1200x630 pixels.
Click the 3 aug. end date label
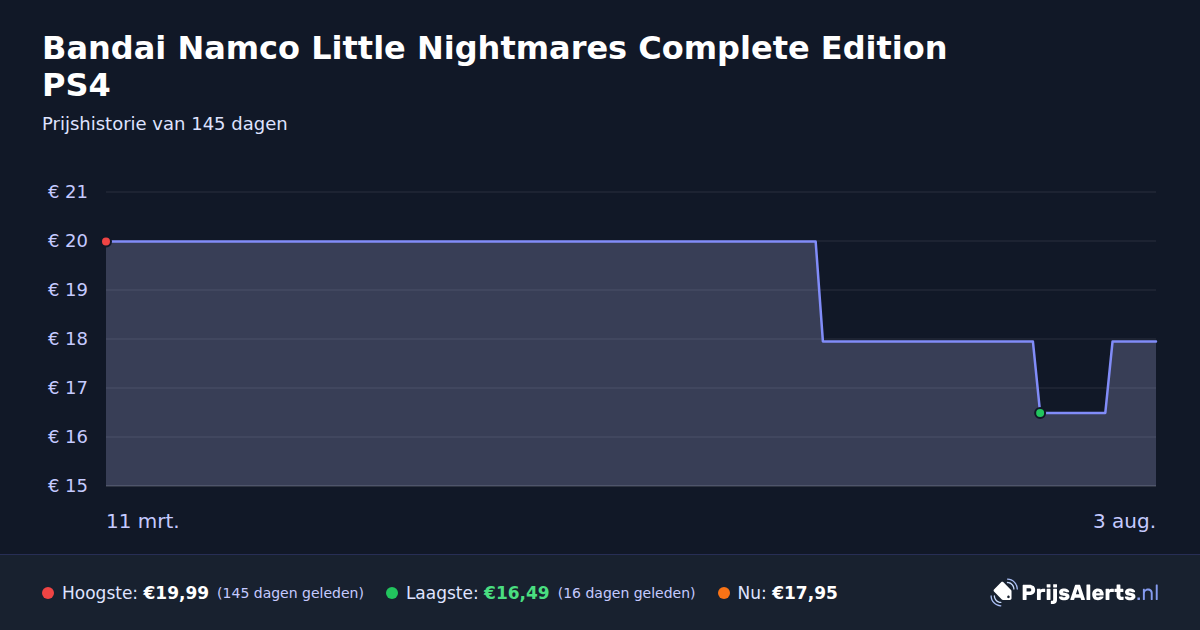[x=1124, y=521]
